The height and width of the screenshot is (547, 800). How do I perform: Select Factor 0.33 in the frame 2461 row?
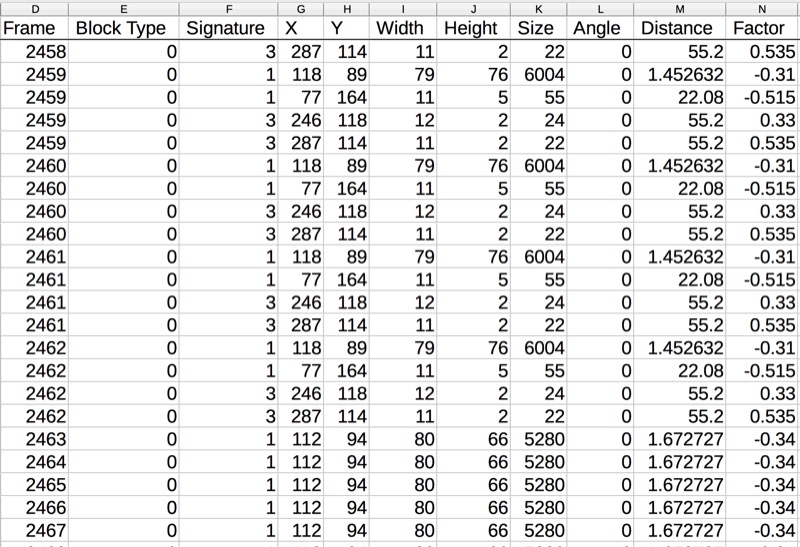click(762, 303)
